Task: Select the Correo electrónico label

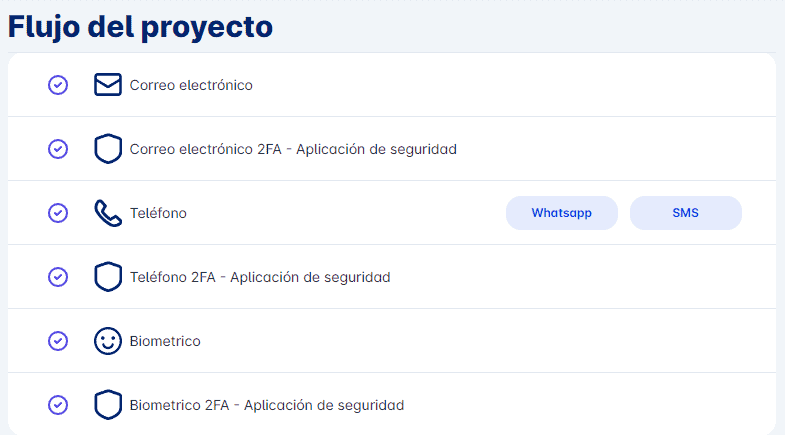Action: point(191,85)
